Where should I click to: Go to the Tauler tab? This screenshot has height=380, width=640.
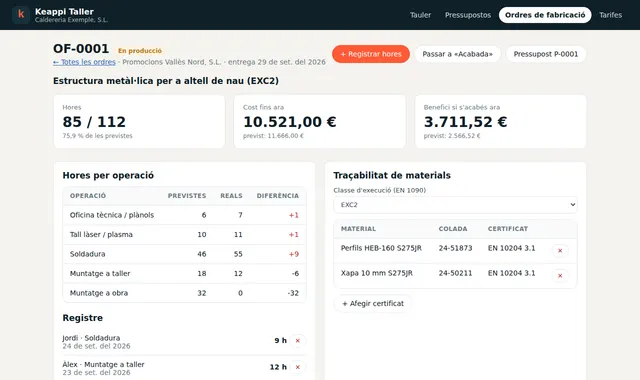coord(420,15)
